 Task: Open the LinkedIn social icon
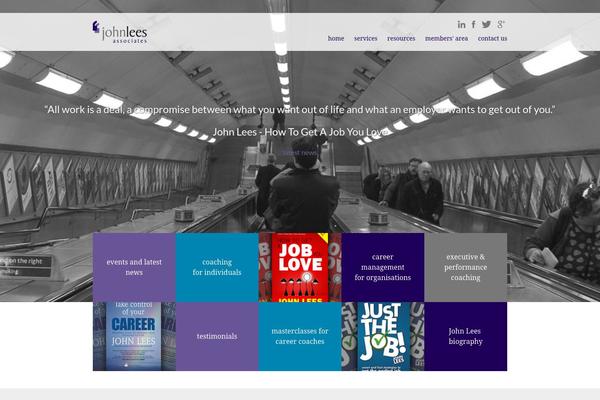(461, 24)
